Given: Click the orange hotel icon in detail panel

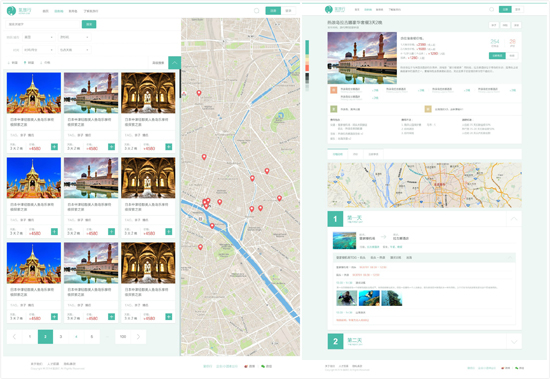Looking at the screenshot, I should click(333, 90).
